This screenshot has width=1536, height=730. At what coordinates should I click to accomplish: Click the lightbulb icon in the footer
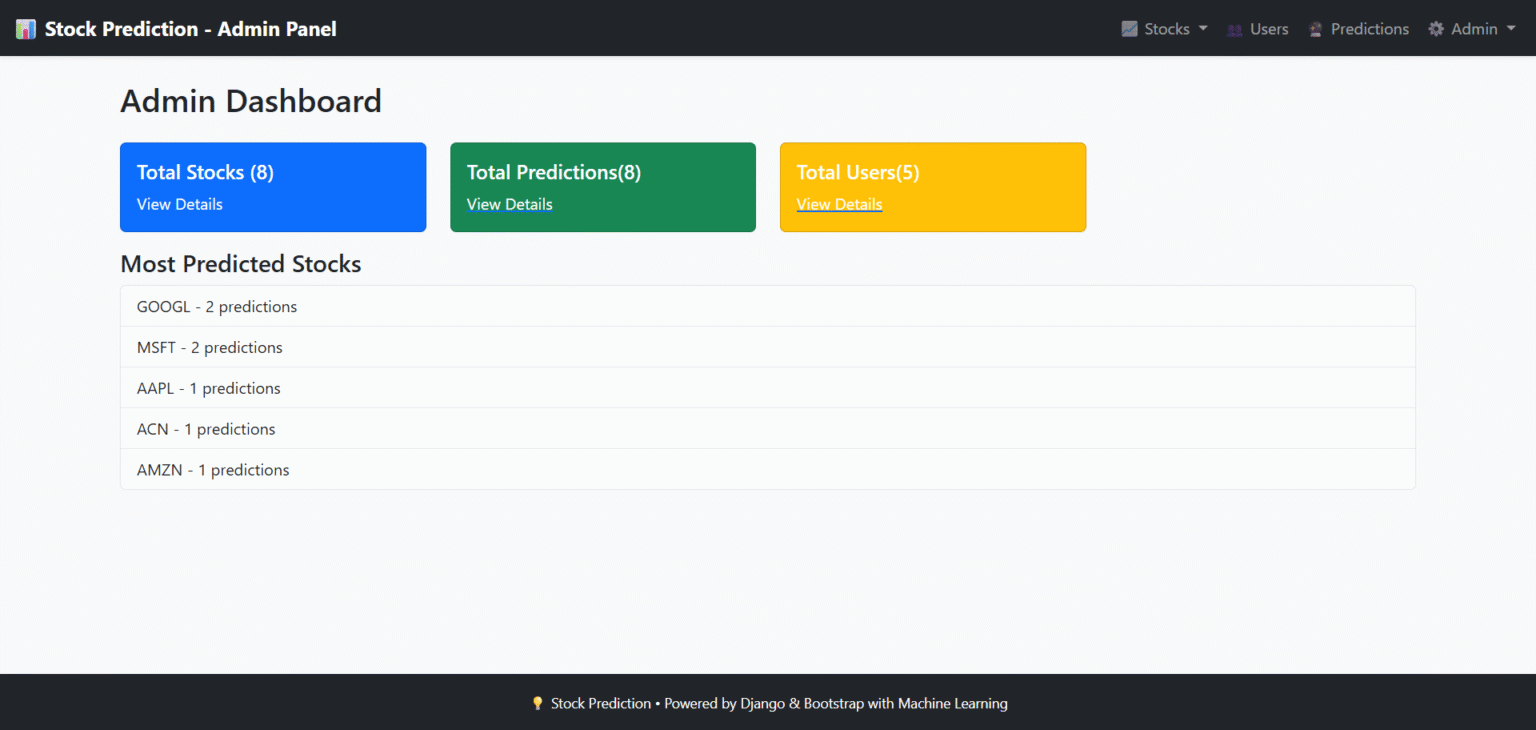(x=538, y=703)
